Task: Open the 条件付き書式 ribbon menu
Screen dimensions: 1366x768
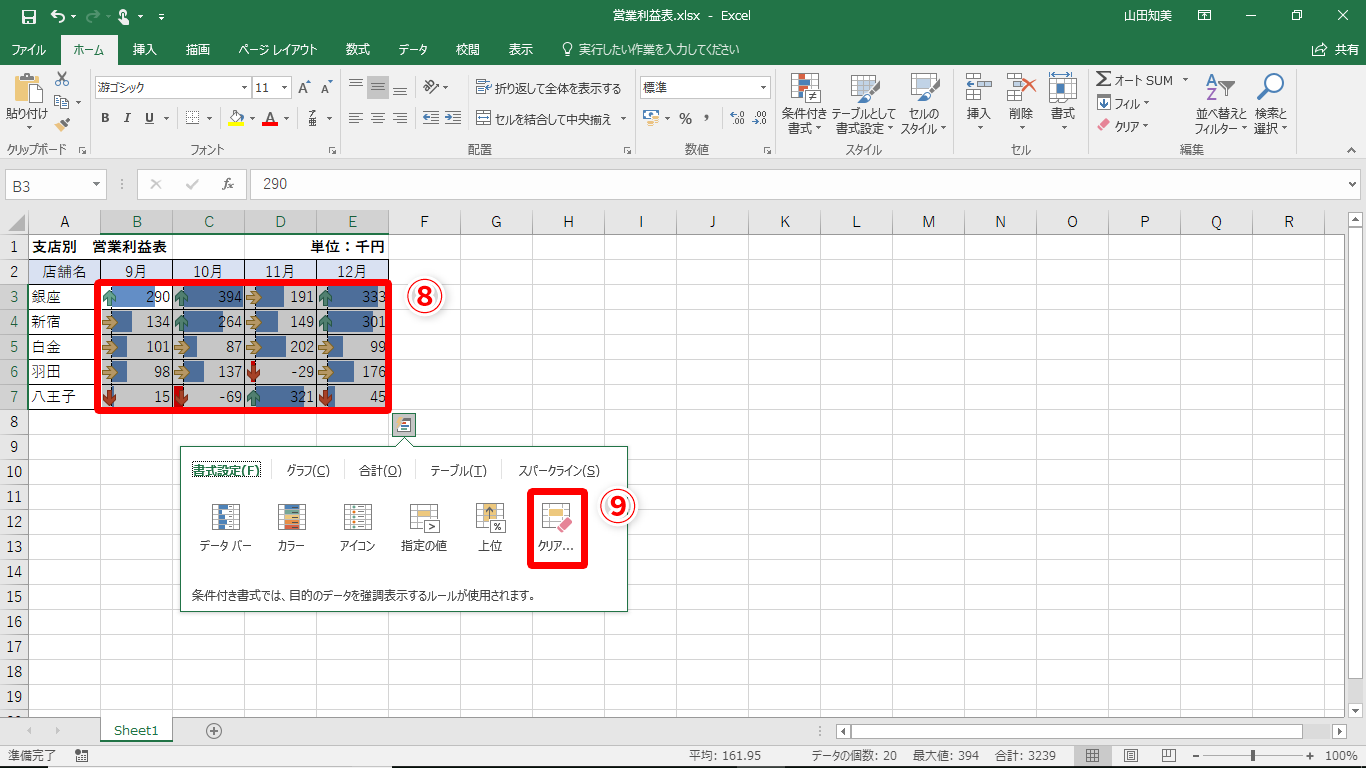Action: tap(804, 104)
